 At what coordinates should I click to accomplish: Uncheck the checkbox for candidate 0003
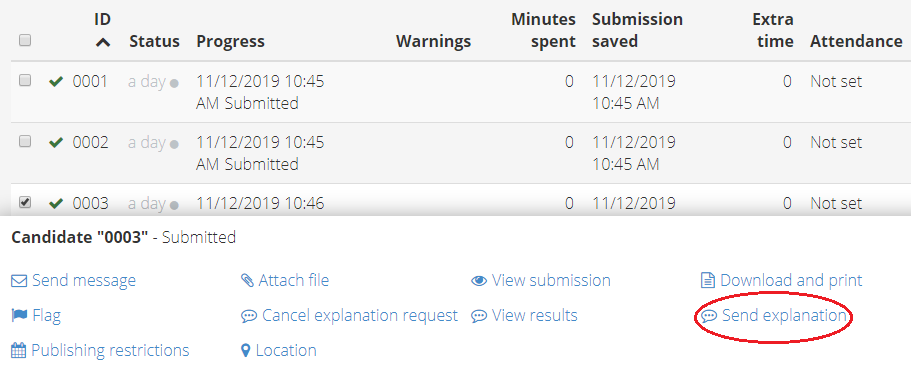pos(25,202)
